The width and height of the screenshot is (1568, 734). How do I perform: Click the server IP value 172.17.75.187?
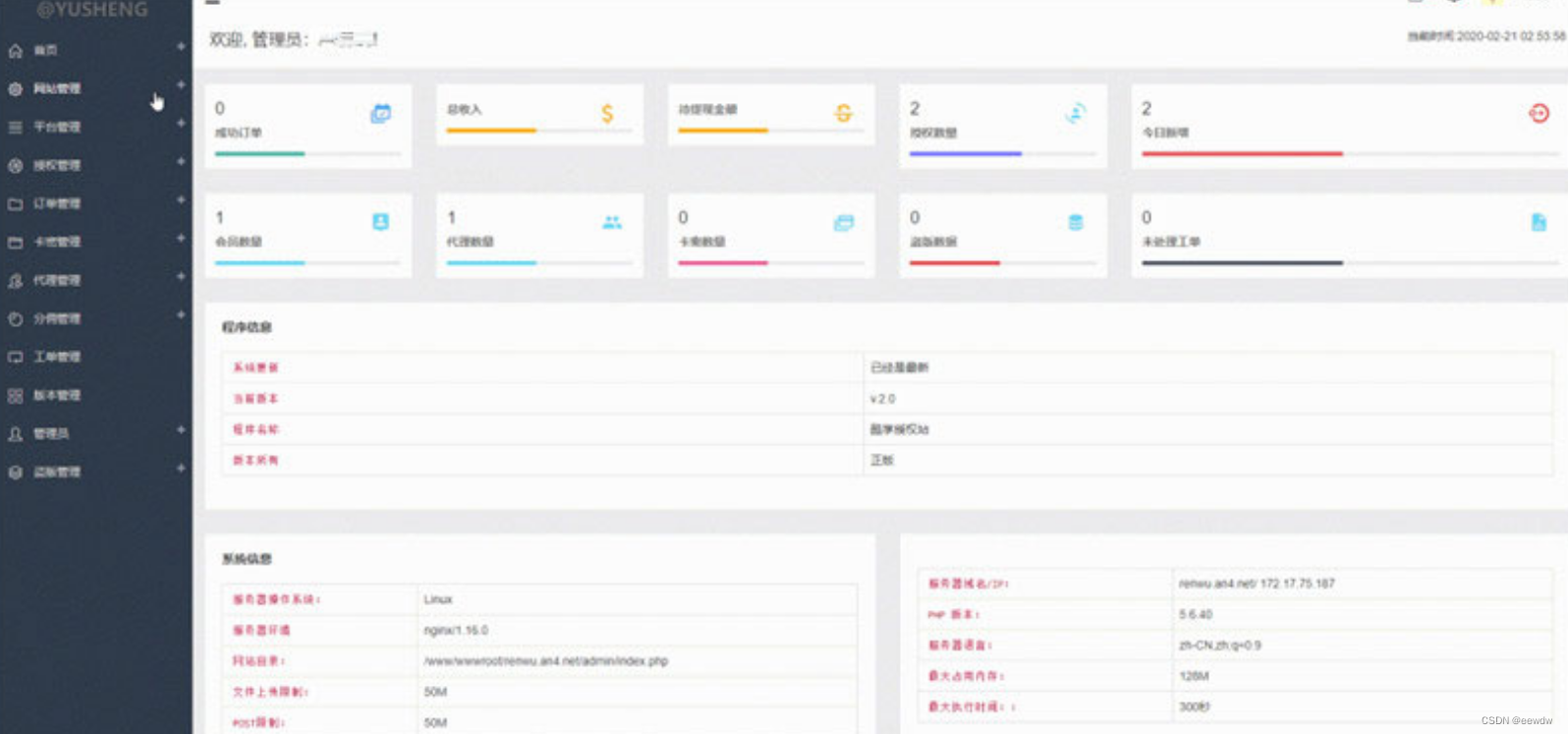(x=1298, y=584)
